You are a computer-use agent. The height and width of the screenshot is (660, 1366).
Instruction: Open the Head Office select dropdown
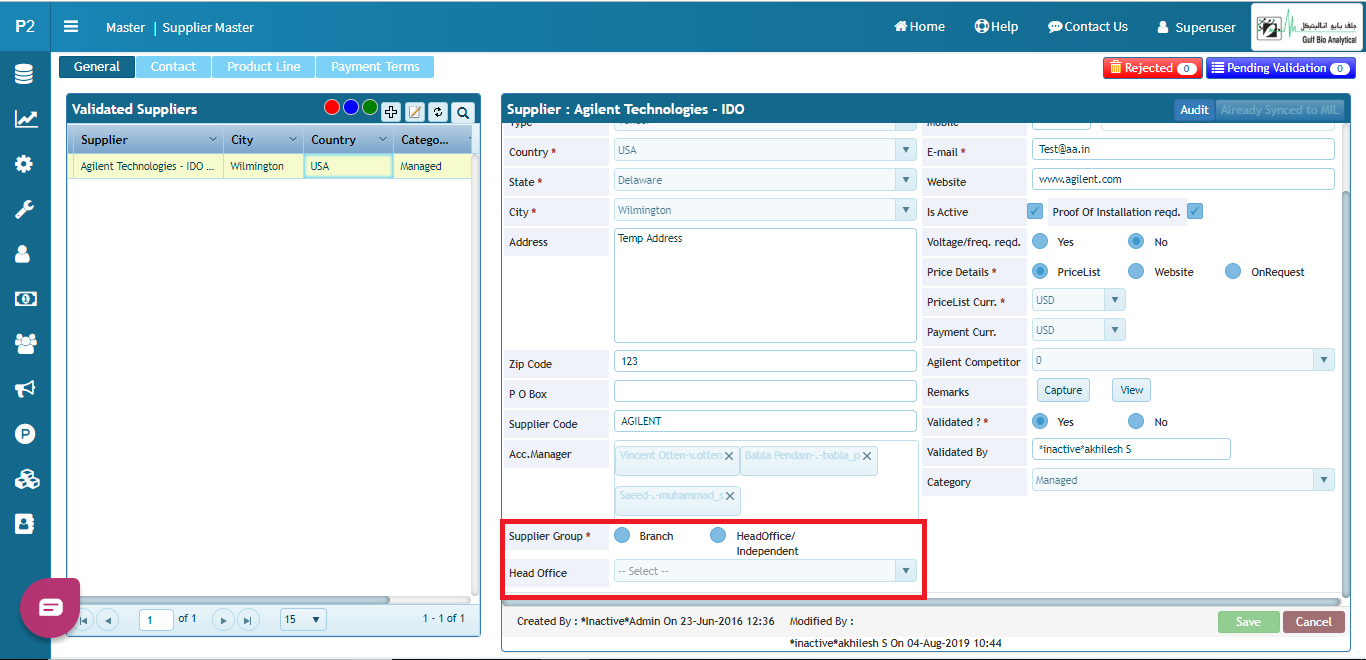tap(906, 571)
